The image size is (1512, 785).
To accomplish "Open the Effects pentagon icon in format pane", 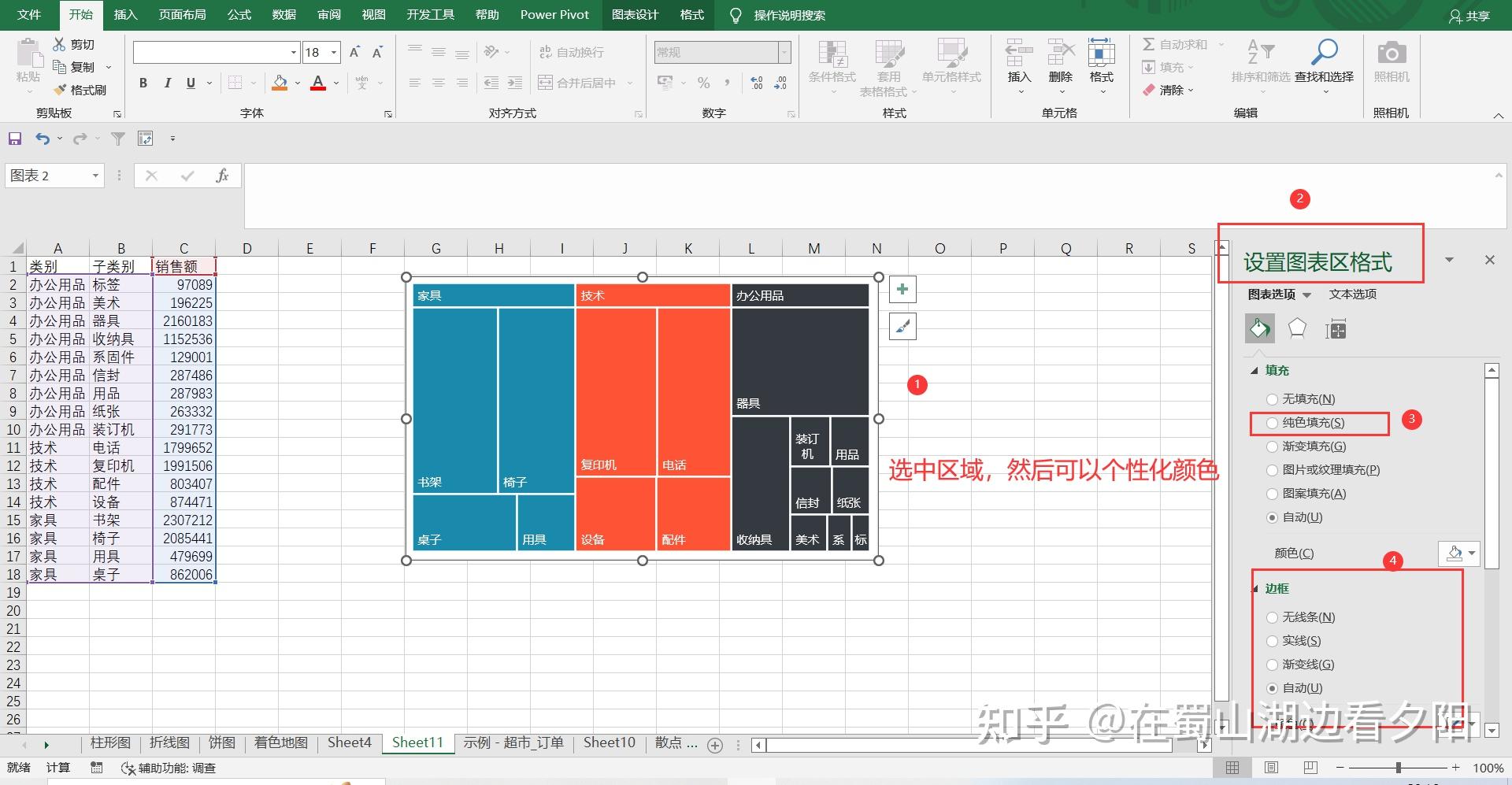I will point(1297,328).
